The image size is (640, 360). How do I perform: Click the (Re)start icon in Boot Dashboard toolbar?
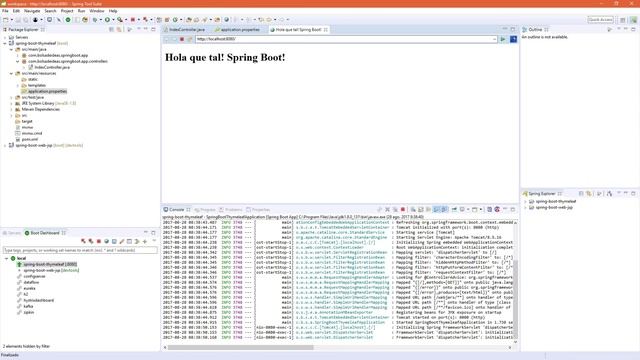click(83, 241)
